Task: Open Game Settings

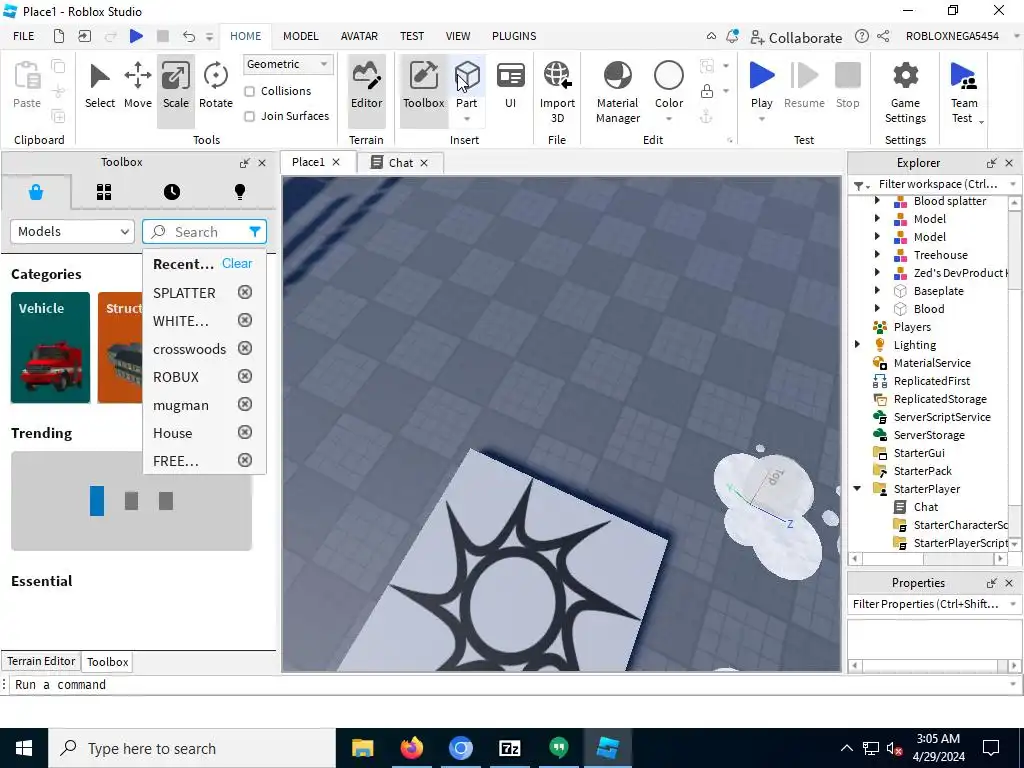Action: 905,92
